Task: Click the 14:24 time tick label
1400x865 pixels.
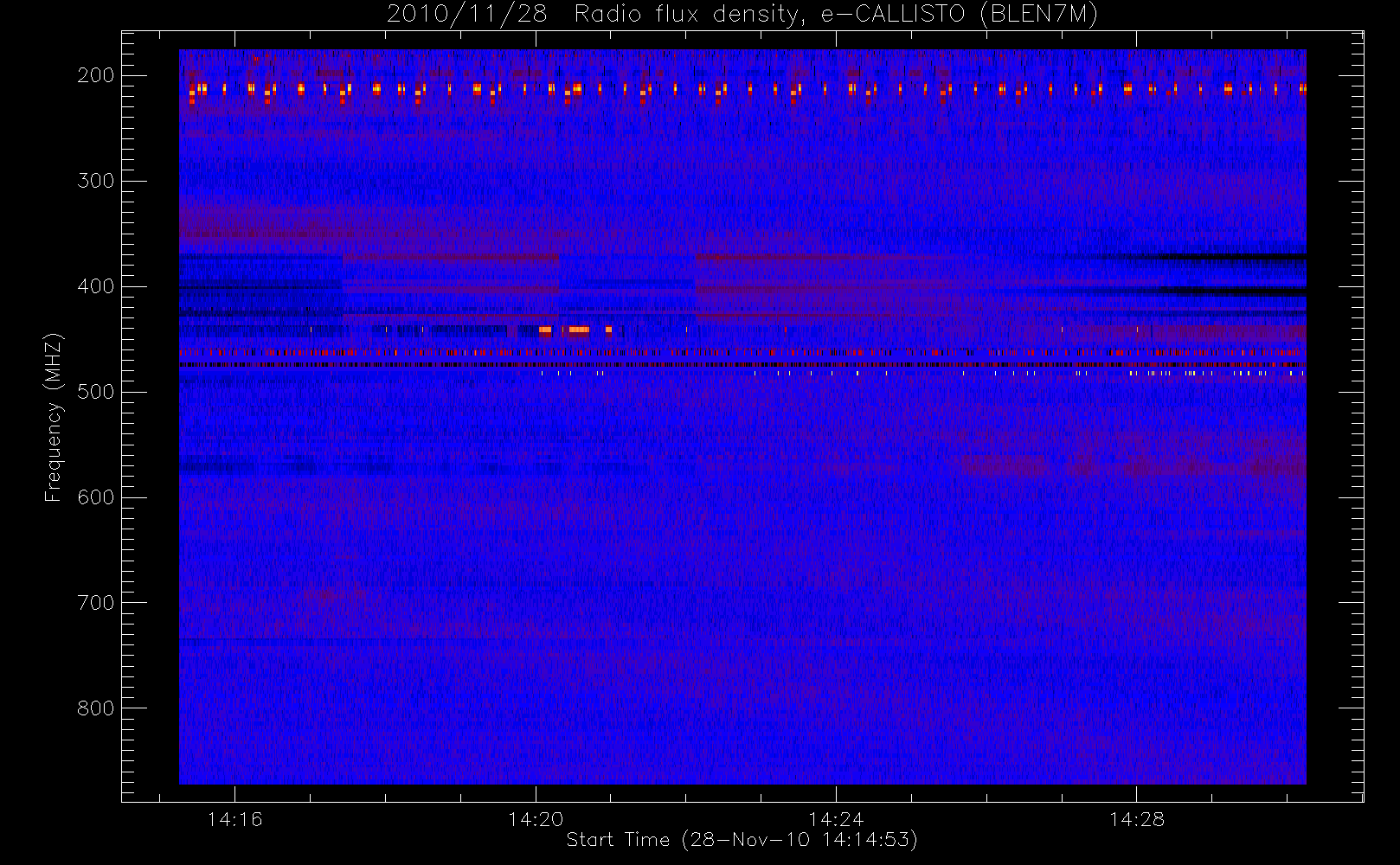Action: (x=836, y=819)
